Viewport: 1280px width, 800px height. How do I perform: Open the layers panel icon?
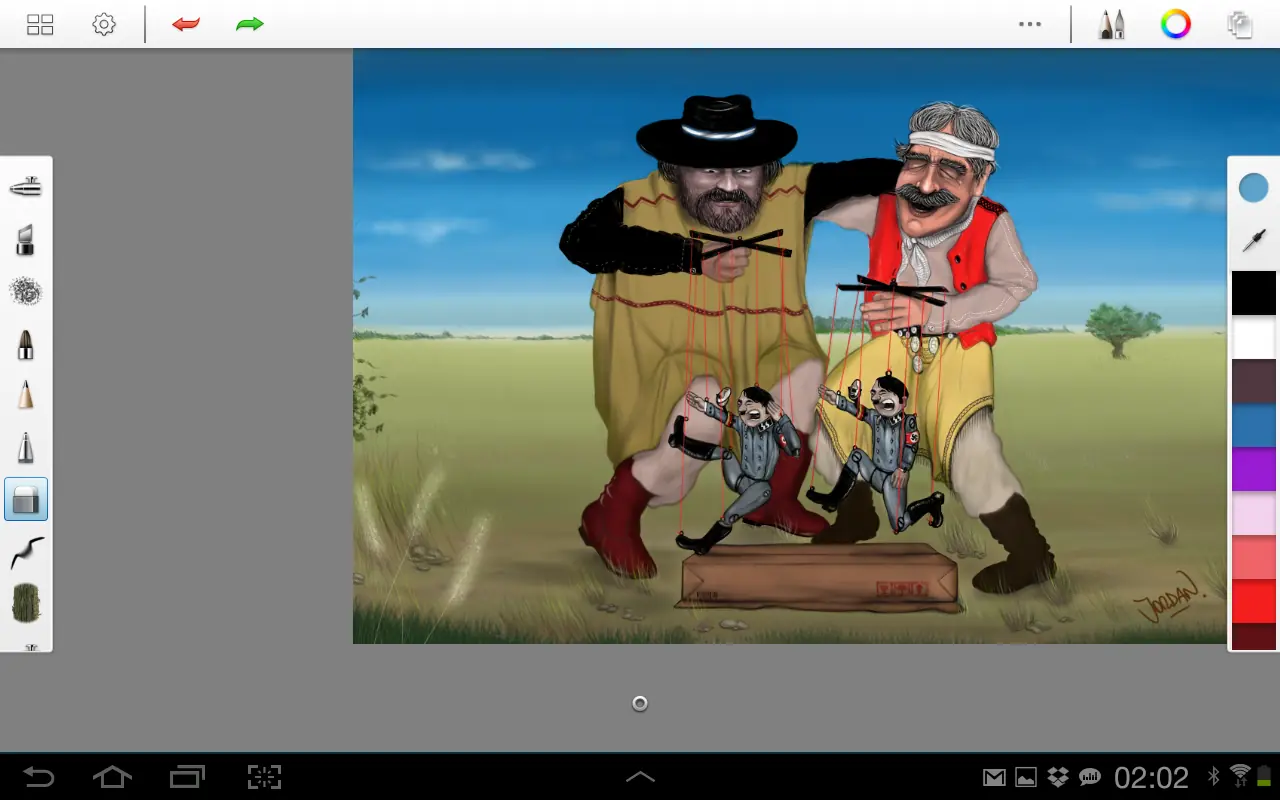tap(1240, 25)
